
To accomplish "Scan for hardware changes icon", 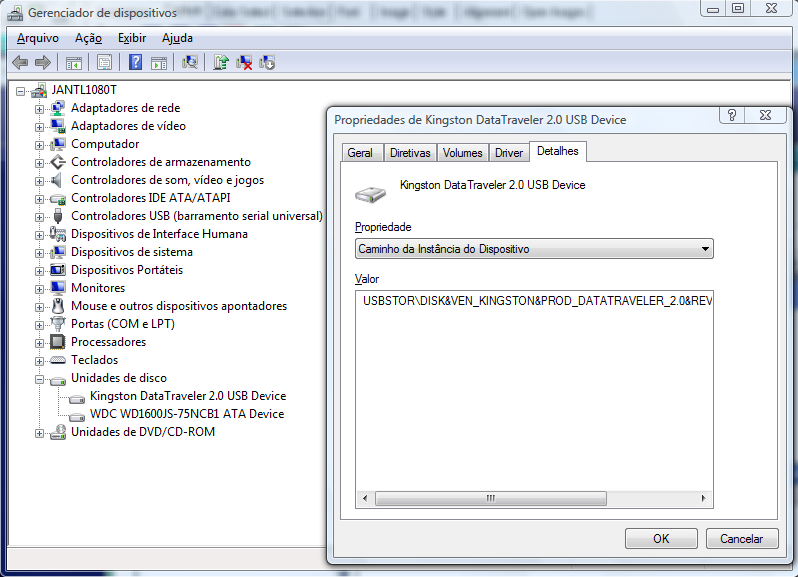I will click(190, 63).
